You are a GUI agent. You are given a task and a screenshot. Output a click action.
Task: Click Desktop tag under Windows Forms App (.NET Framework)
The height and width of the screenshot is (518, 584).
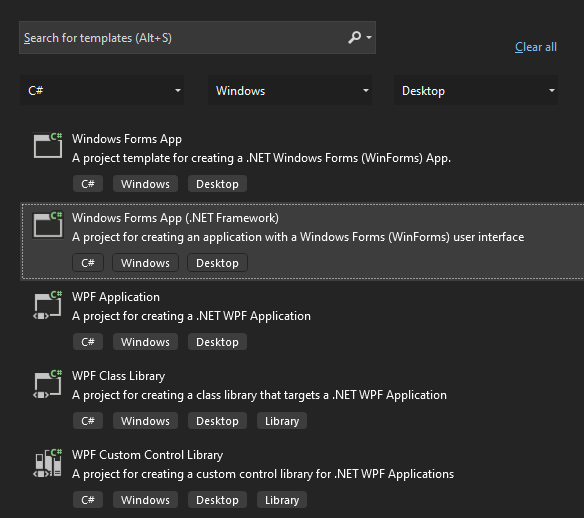pyautogui.click(x=217, y=263)
